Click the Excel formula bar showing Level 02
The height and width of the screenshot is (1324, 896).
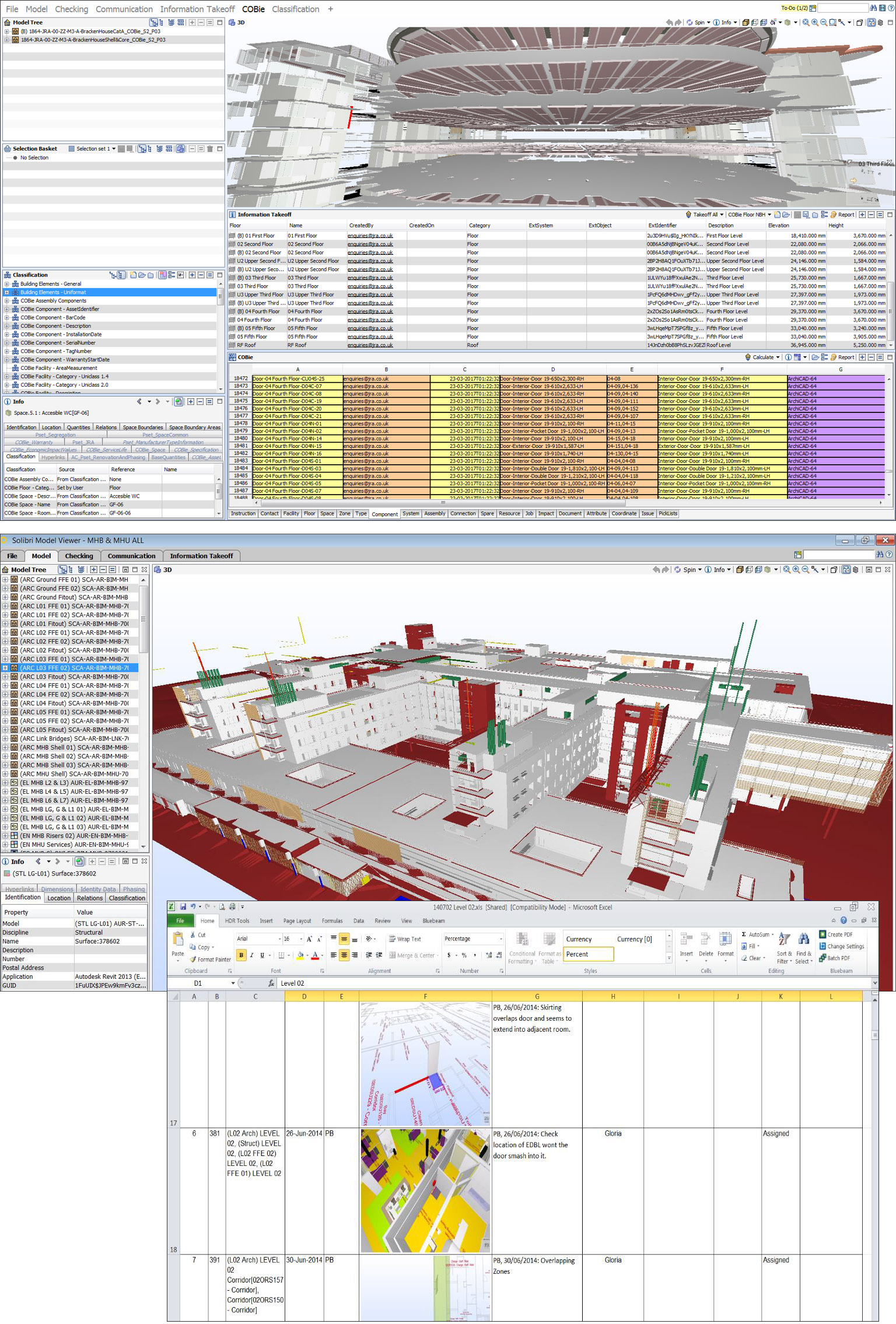pos(575,983)
